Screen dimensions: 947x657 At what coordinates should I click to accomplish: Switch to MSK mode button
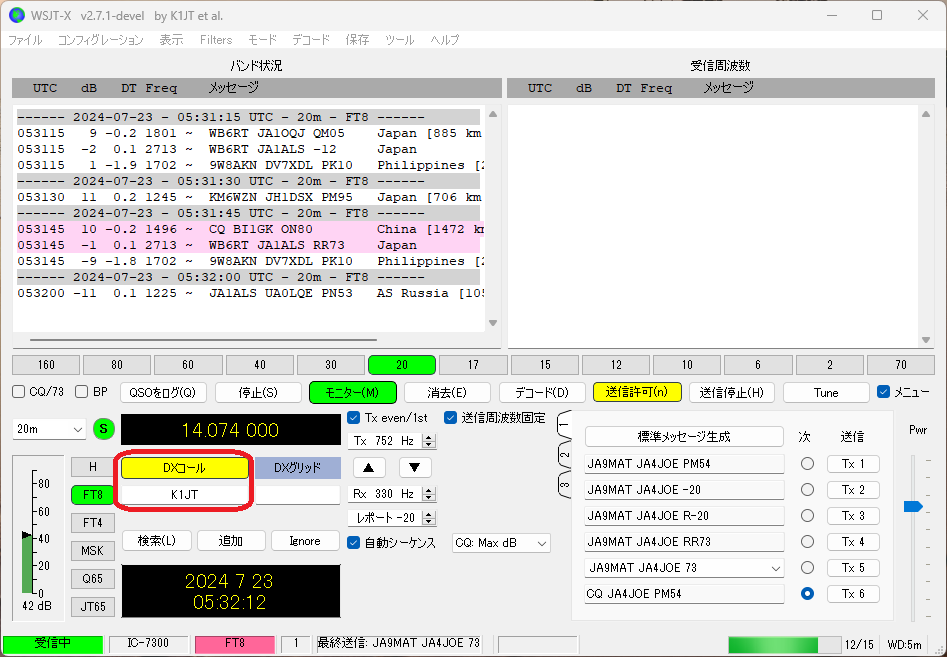click(x=92, y=551)
